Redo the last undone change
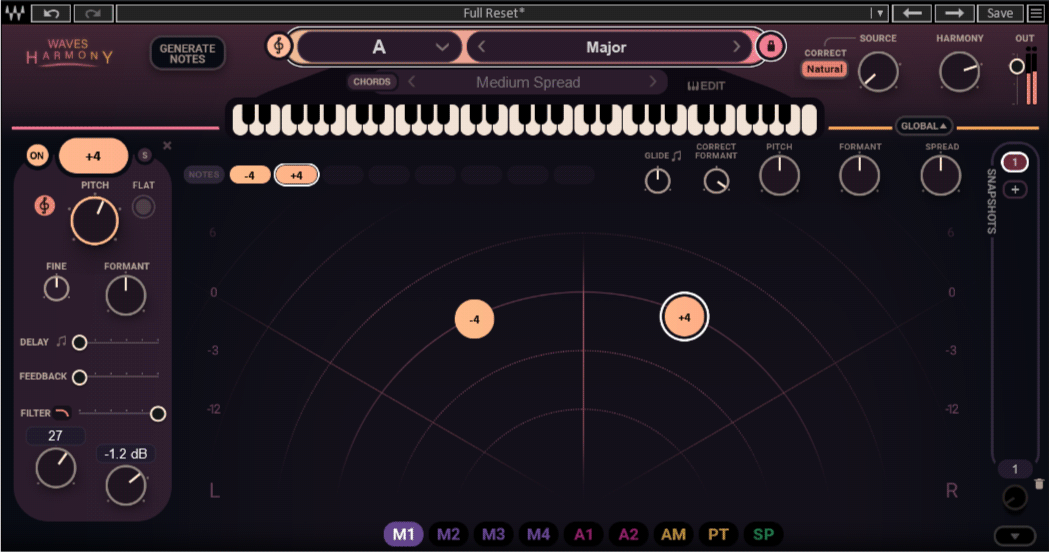Viewport: 1049px width, 552px height. coord(93,13)
